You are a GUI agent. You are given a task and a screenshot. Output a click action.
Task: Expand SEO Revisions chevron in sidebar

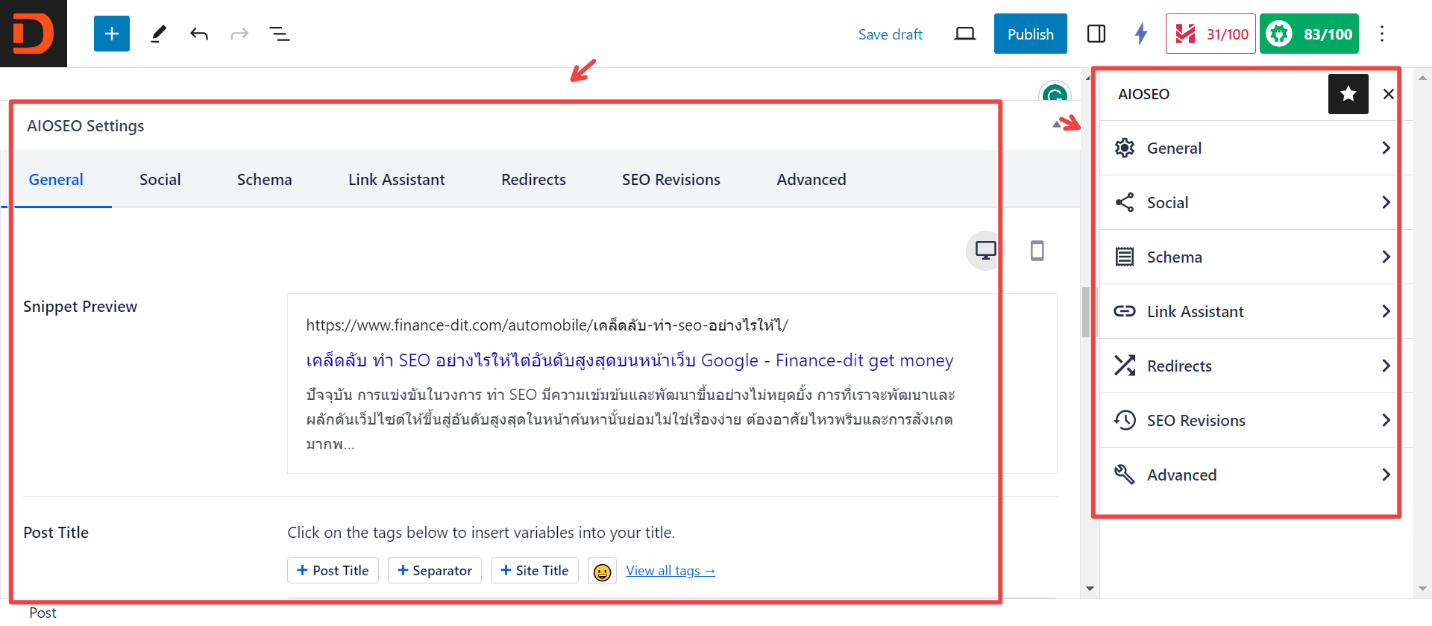(x=1386, y=421)
